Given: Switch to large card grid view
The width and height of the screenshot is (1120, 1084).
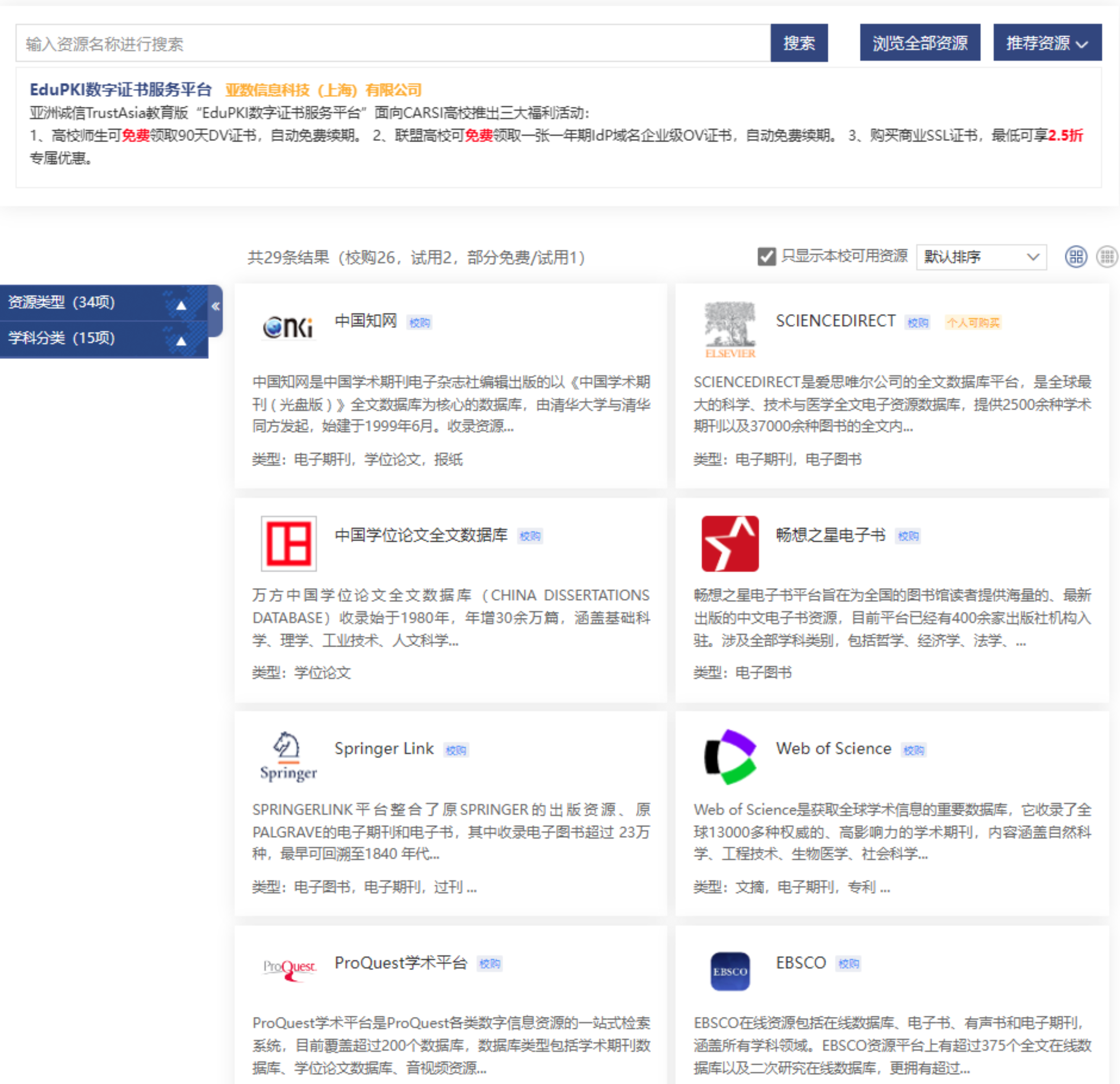Looking at the screenshot, I should [x=1075, y=257].
